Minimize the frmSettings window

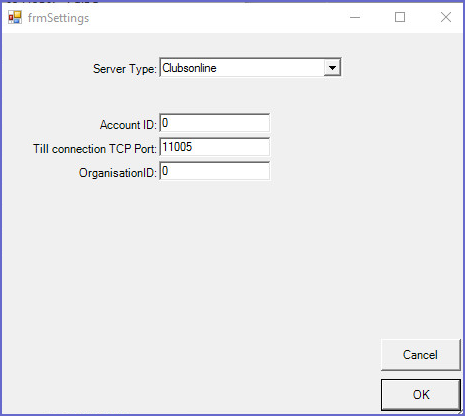click(x=355, y=17)
